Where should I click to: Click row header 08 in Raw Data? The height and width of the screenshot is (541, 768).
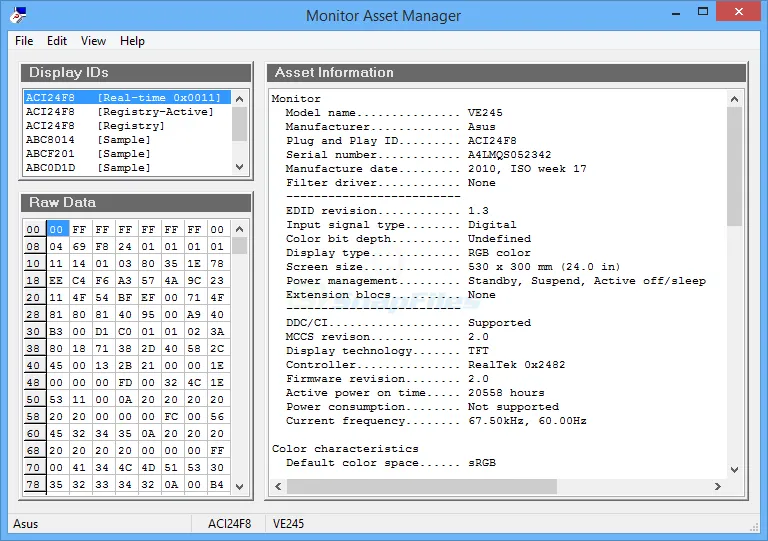pyautogui.click(x=33, y=246)
